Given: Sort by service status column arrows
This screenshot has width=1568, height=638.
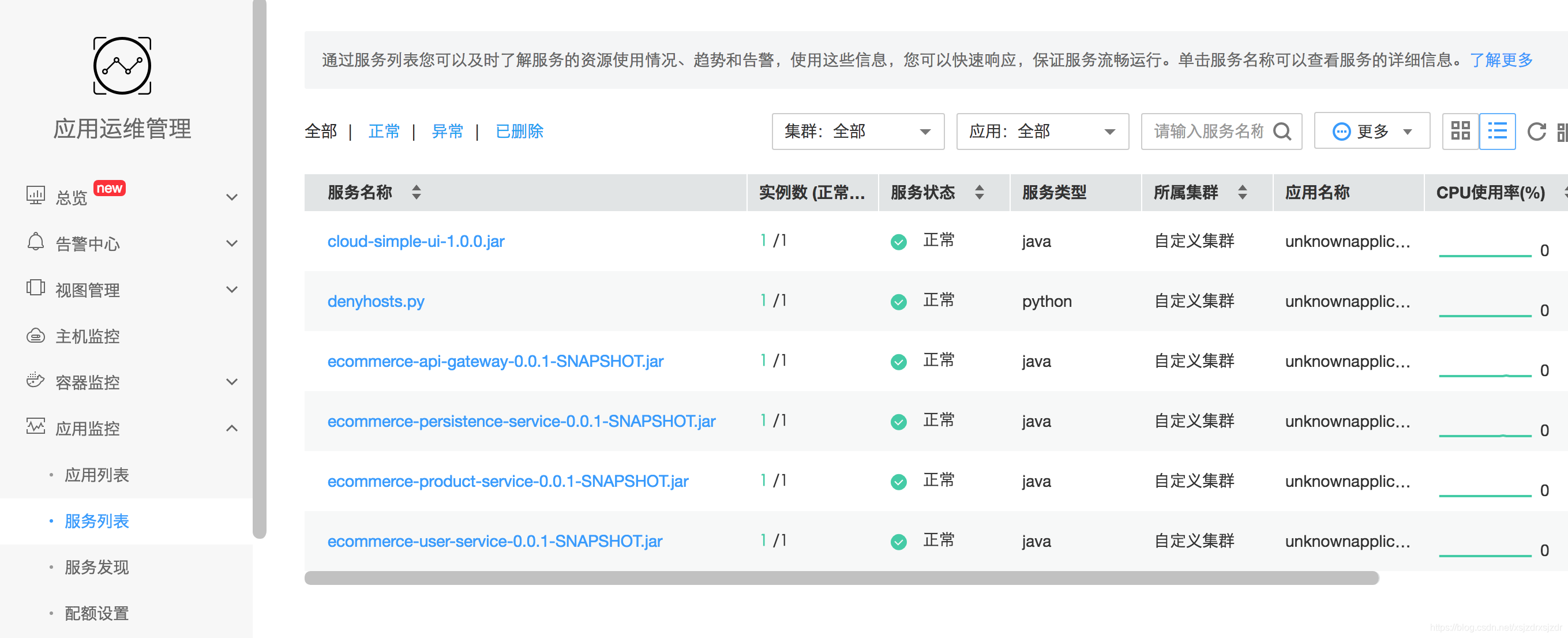Looking at the screenshot, I should [980, 192].
